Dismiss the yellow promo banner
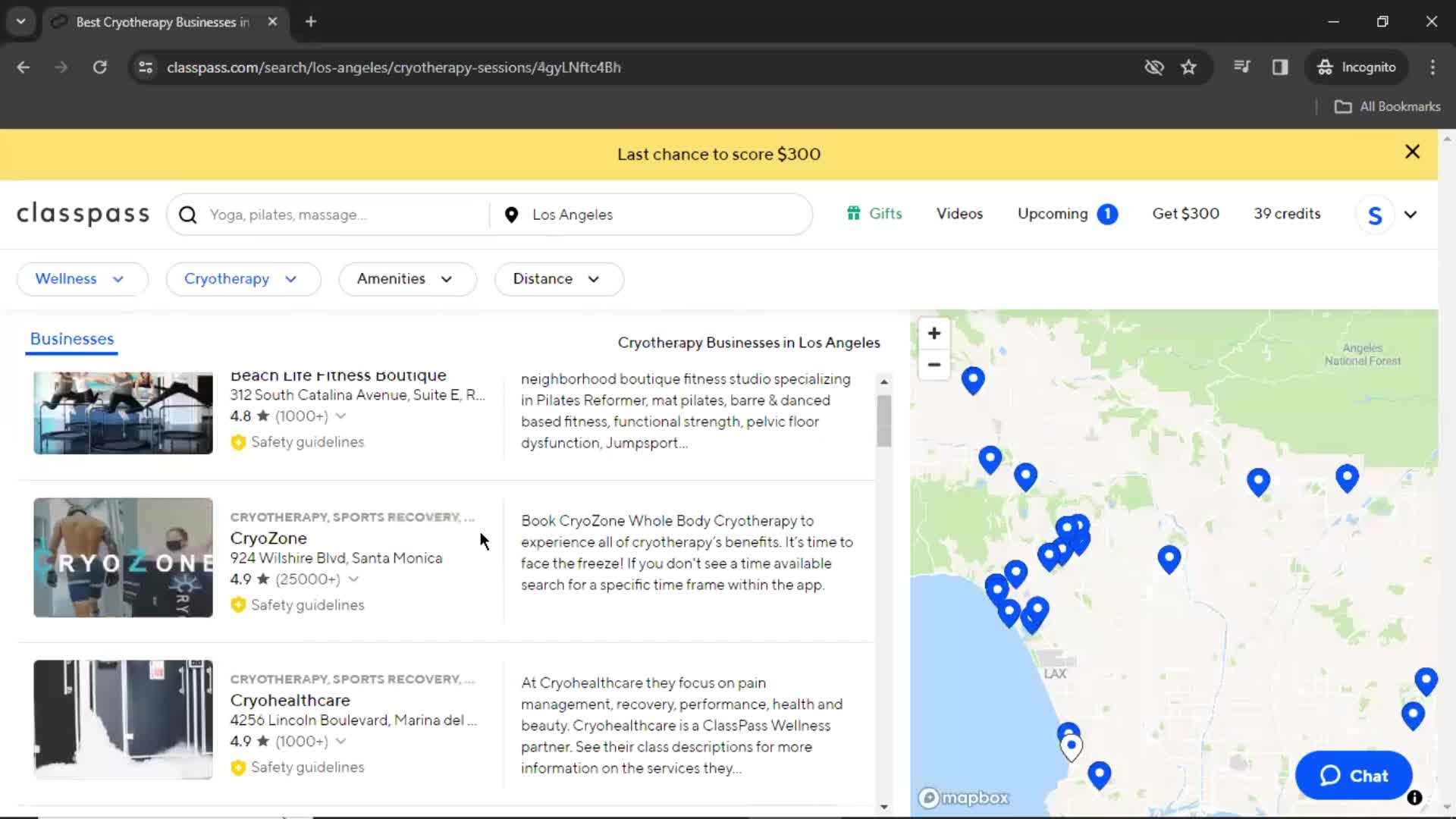Viewport: 1456px width, 819px height. (1412, 152)
